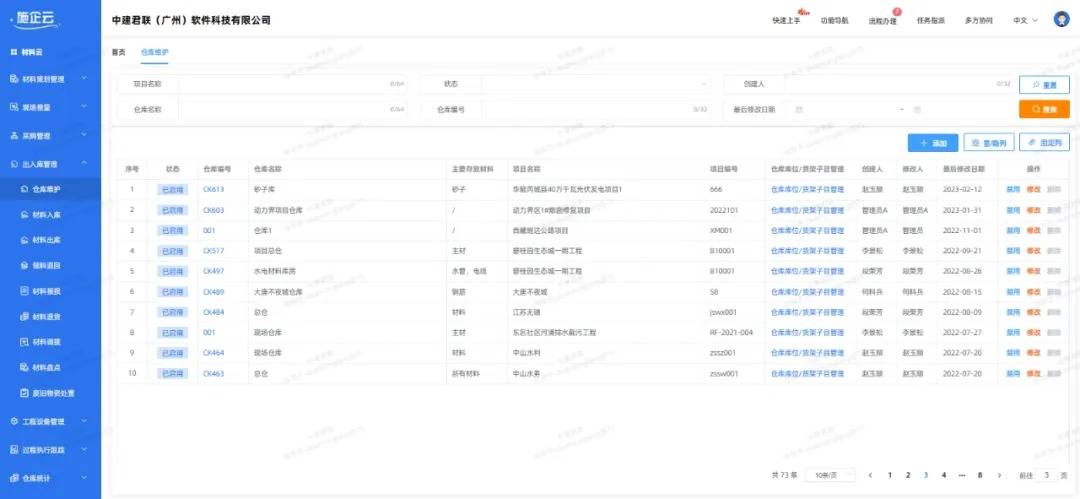The image size is (1080, 499).
Task: Go to the next page arrow
Action: click(999, 475)
